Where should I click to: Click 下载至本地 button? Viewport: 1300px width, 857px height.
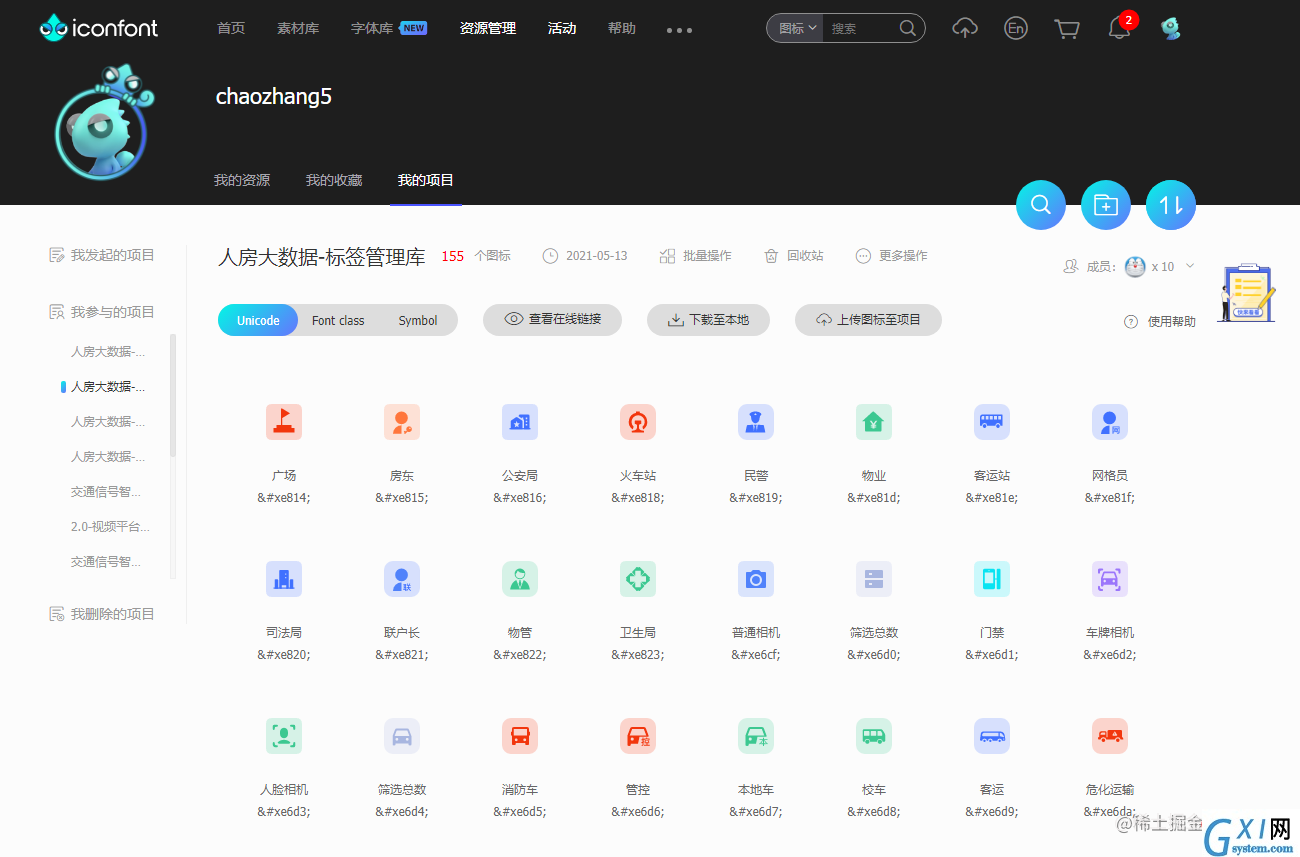(708, 320)
